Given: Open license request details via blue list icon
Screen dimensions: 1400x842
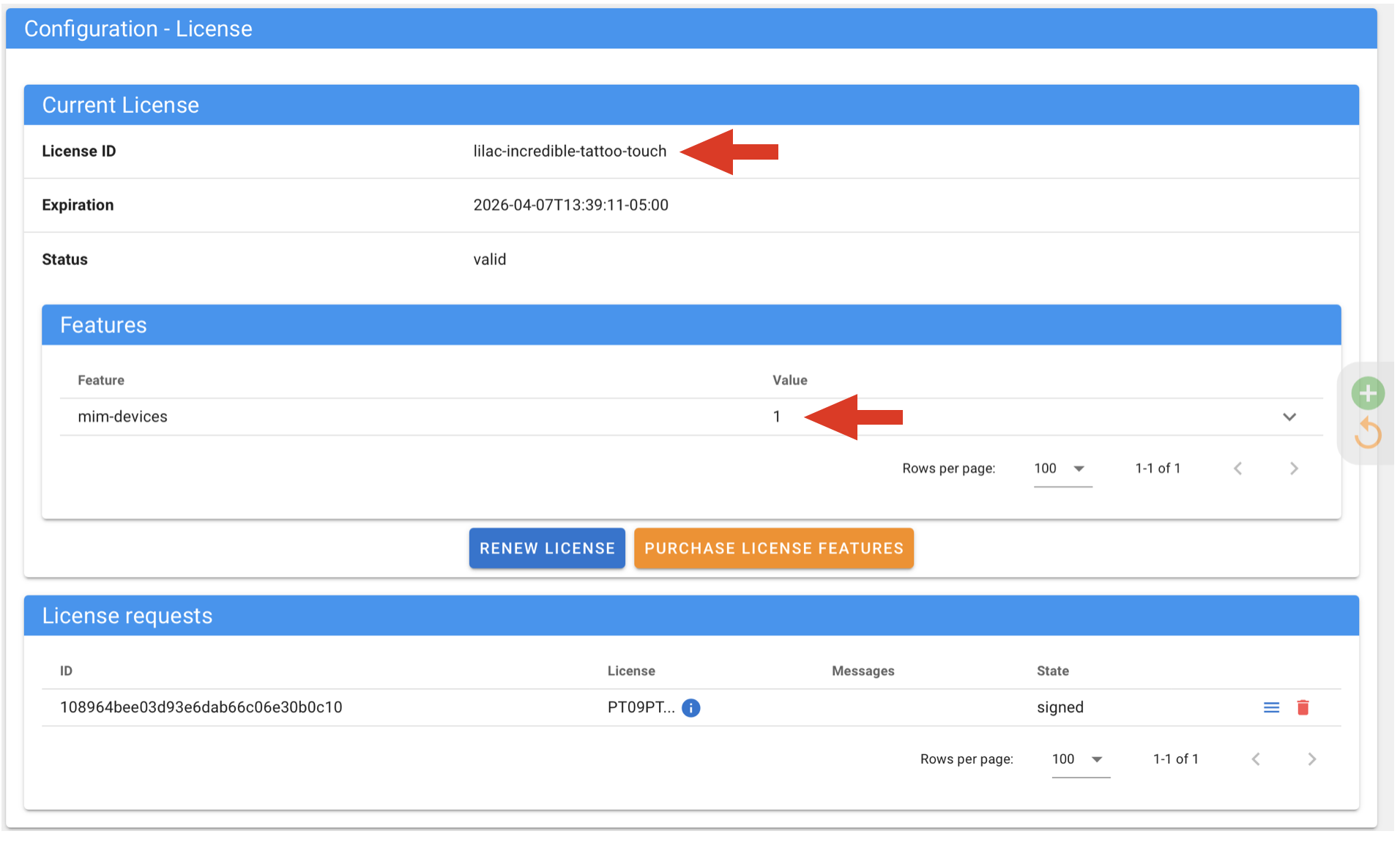Looking at the screenshot, I should click(1272, 707).
